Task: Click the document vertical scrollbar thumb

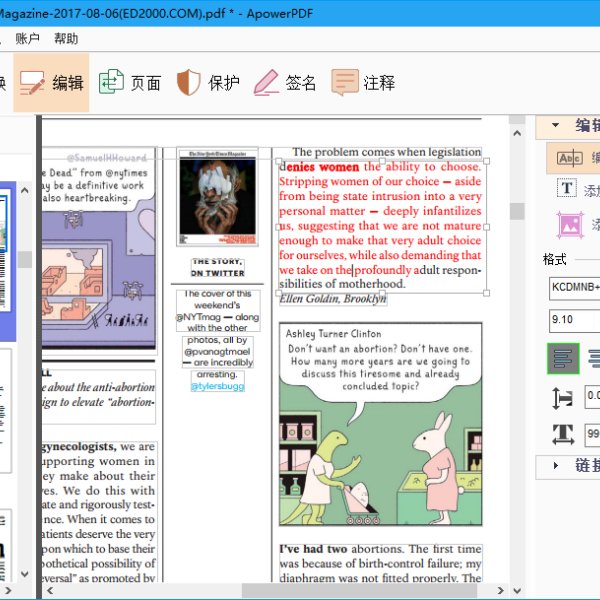Action: coord(517,211)
